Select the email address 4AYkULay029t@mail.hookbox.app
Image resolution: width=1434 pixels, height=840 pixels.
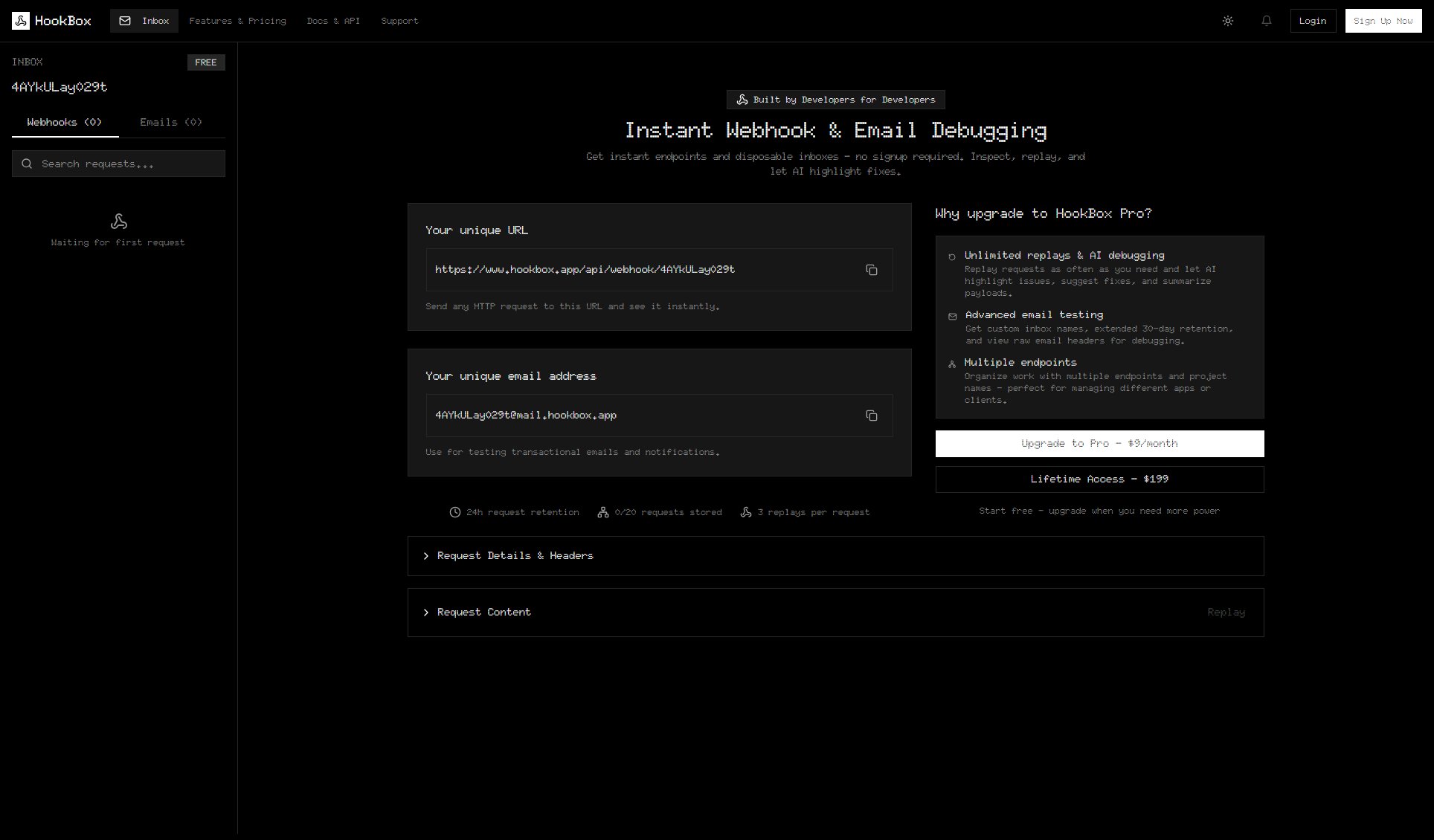tap(526, 416)
